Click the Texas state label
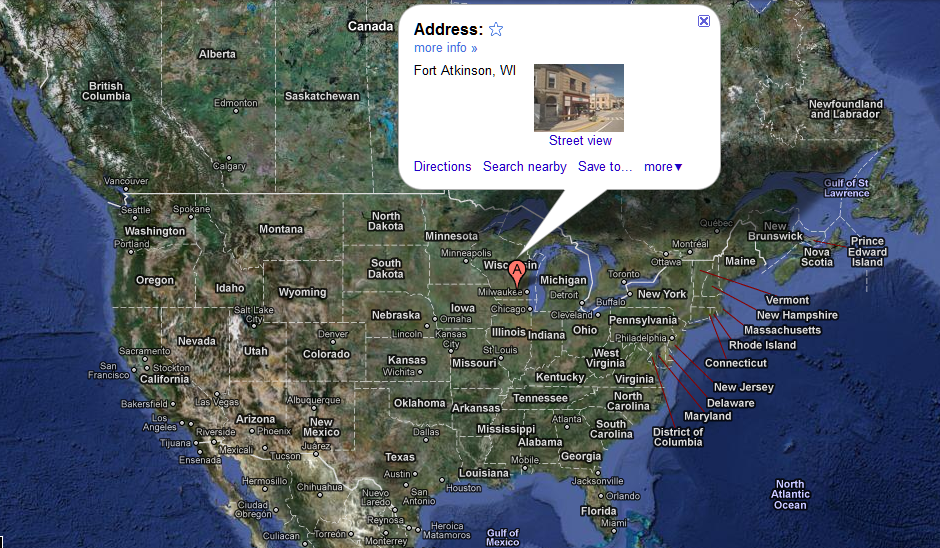This screenshot has height=548, width=940. click(400, 457)
